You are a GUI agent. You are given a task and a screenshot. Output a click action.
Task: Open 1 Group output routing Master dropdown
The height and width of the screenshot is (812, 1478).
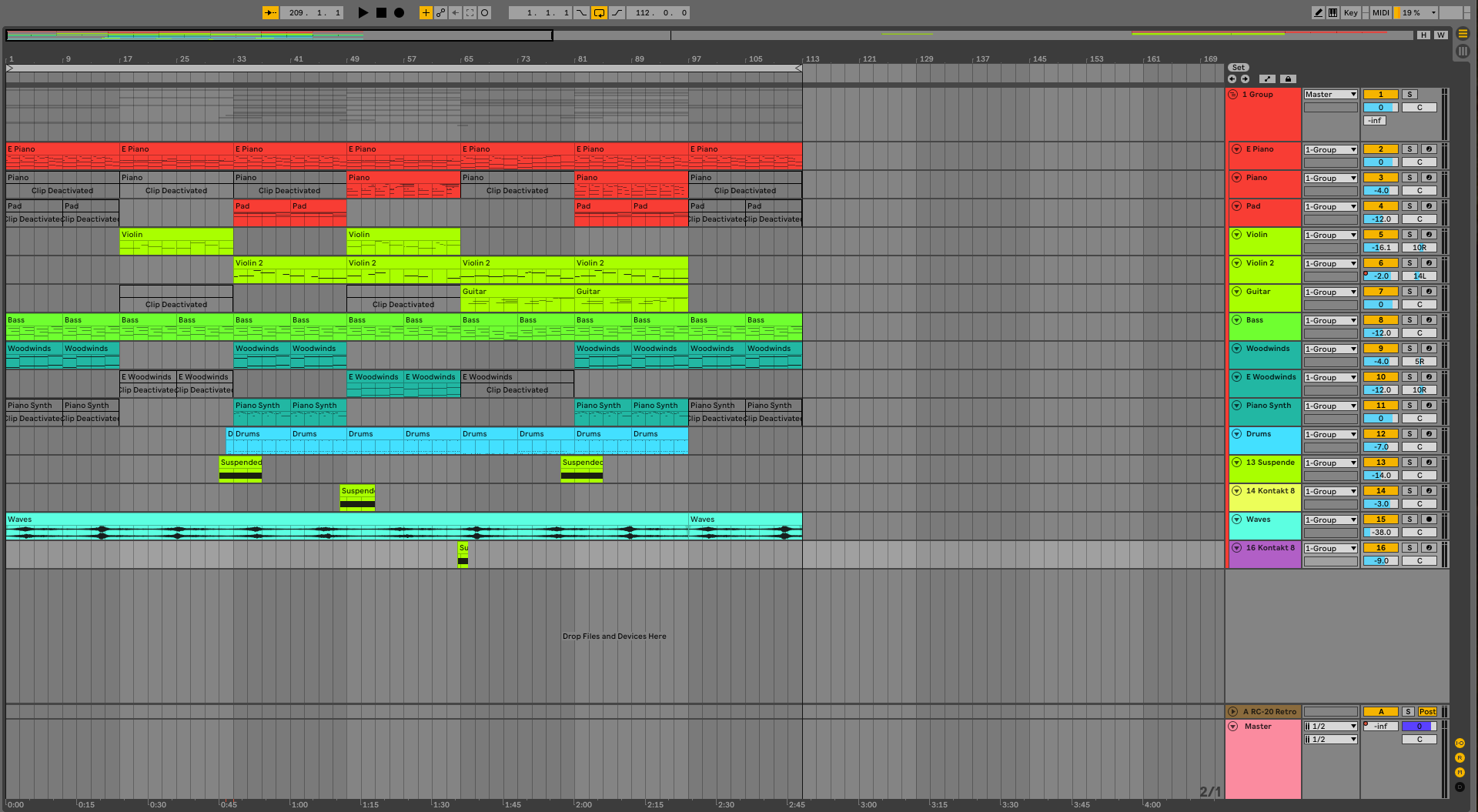coord(1331,95)
